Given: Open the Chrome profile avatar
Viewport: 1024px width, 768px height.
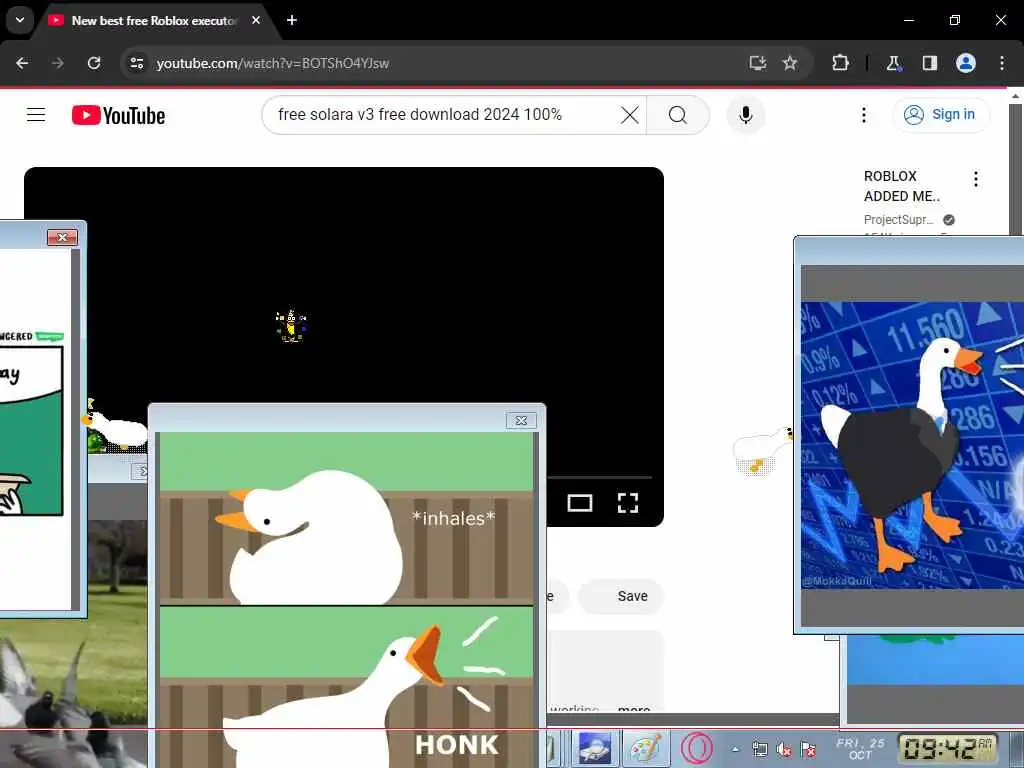Looking at the screenshot, I should tap(966, 63).
